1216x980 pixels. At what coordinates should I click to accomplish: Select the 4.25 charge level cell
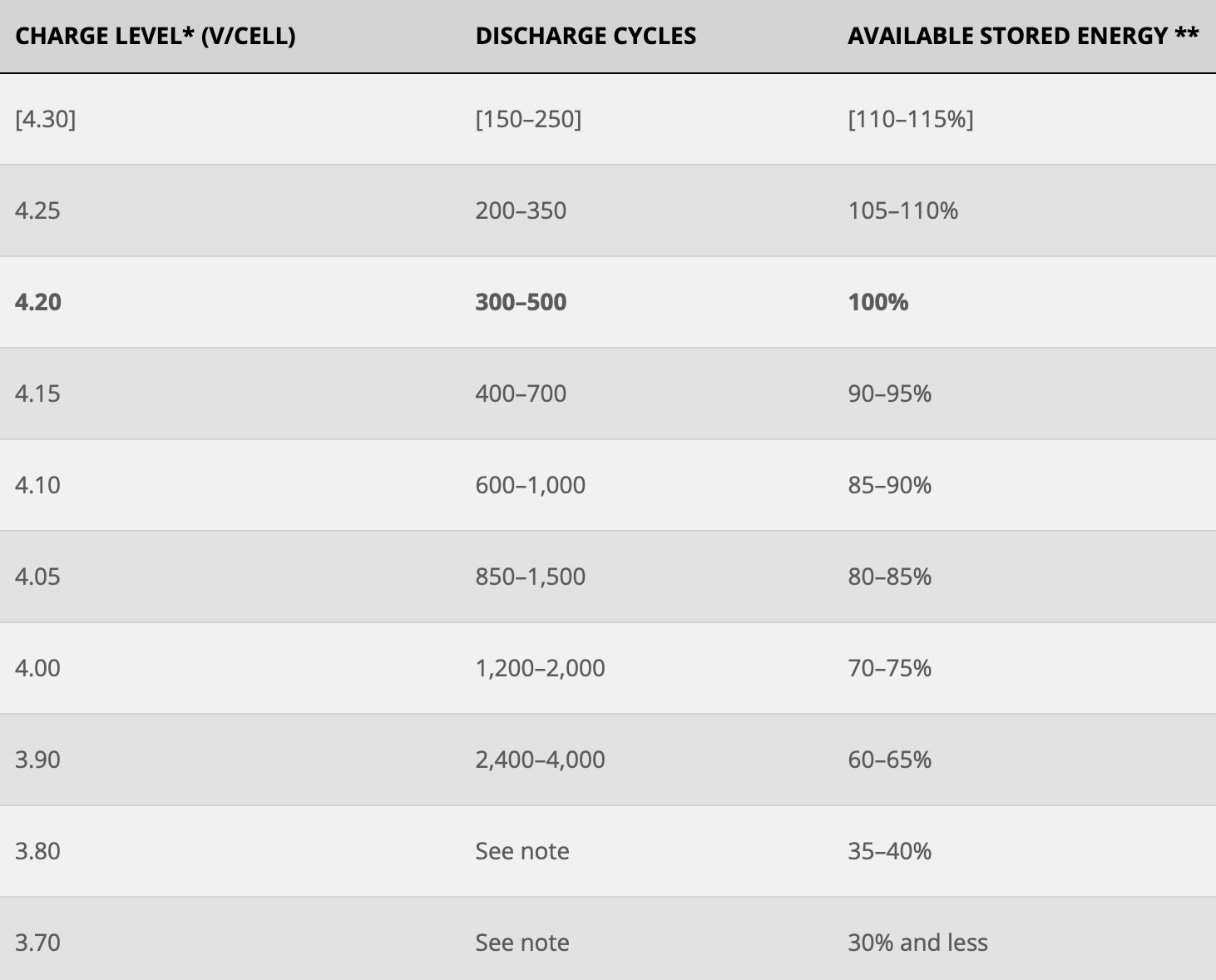pyautogui.click(x=37, y=210)
